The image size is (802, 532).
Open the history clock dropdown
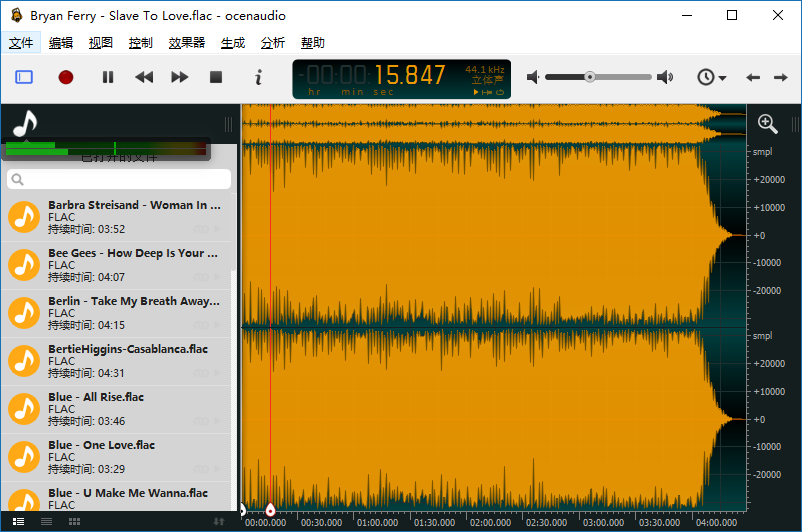coord(711,77)
